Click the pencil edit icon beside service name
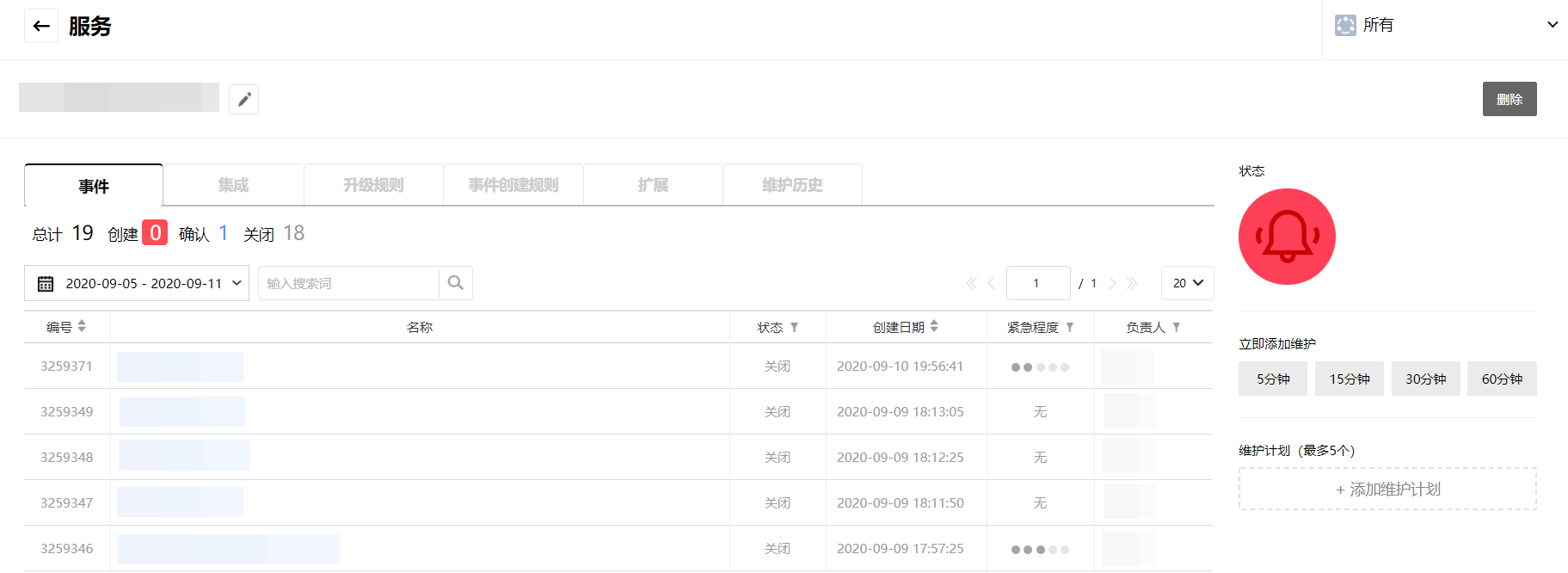Screen dimensions: 1568x573 (x=244, y=100)
